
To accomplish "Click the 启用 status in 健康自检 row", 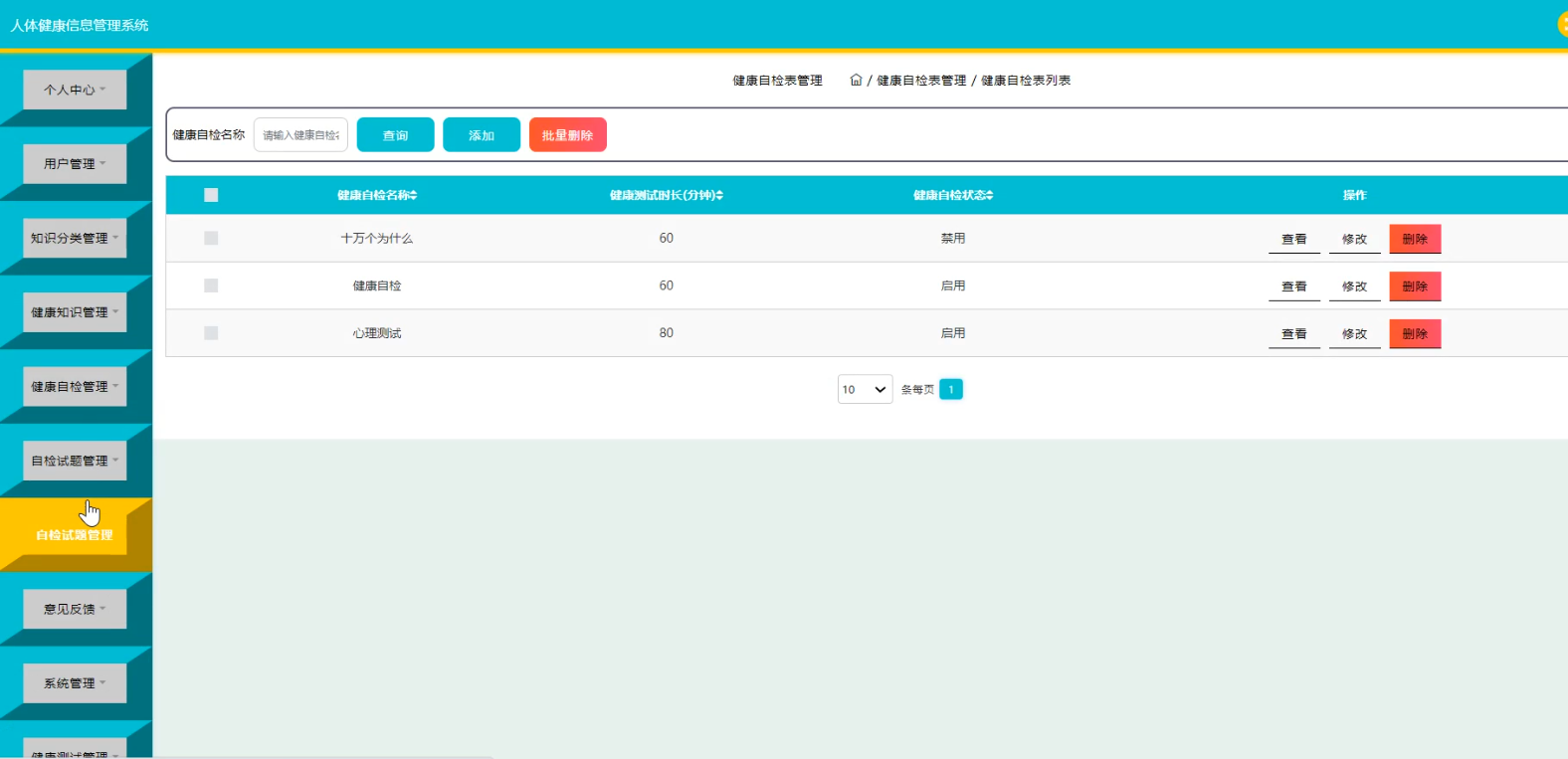I will click(x=953, y=285).
